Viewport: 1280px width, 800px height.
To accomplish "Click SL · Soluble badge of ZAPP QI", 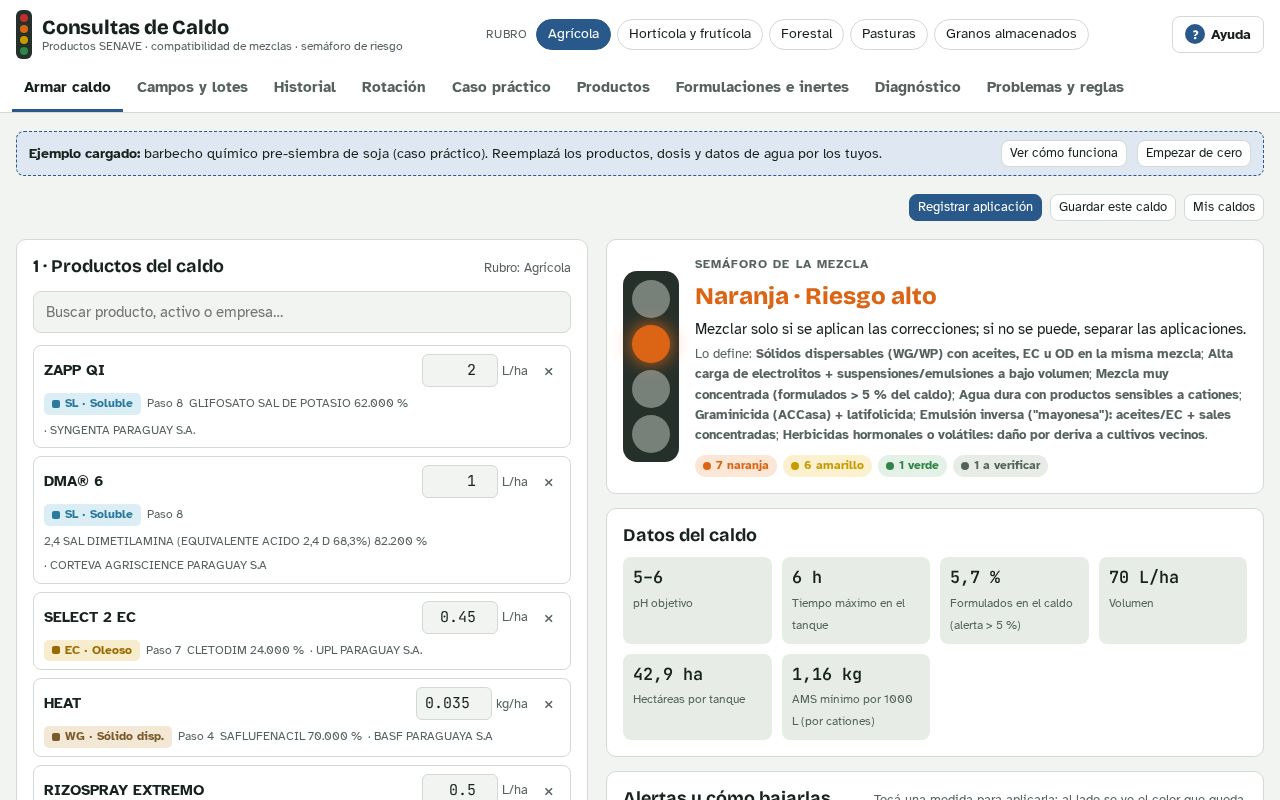I will pyautogui.click(x=92, y=403).
